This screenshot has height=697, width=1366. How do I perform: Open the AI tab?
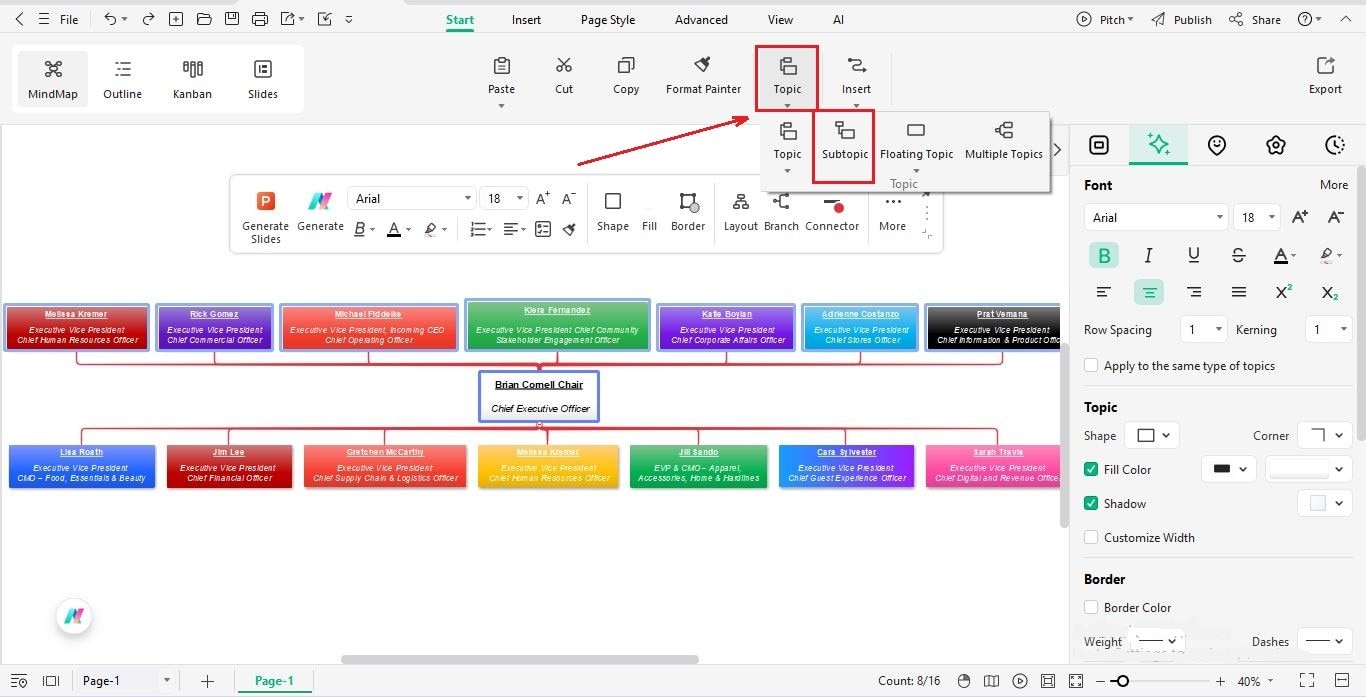point(838,19)
